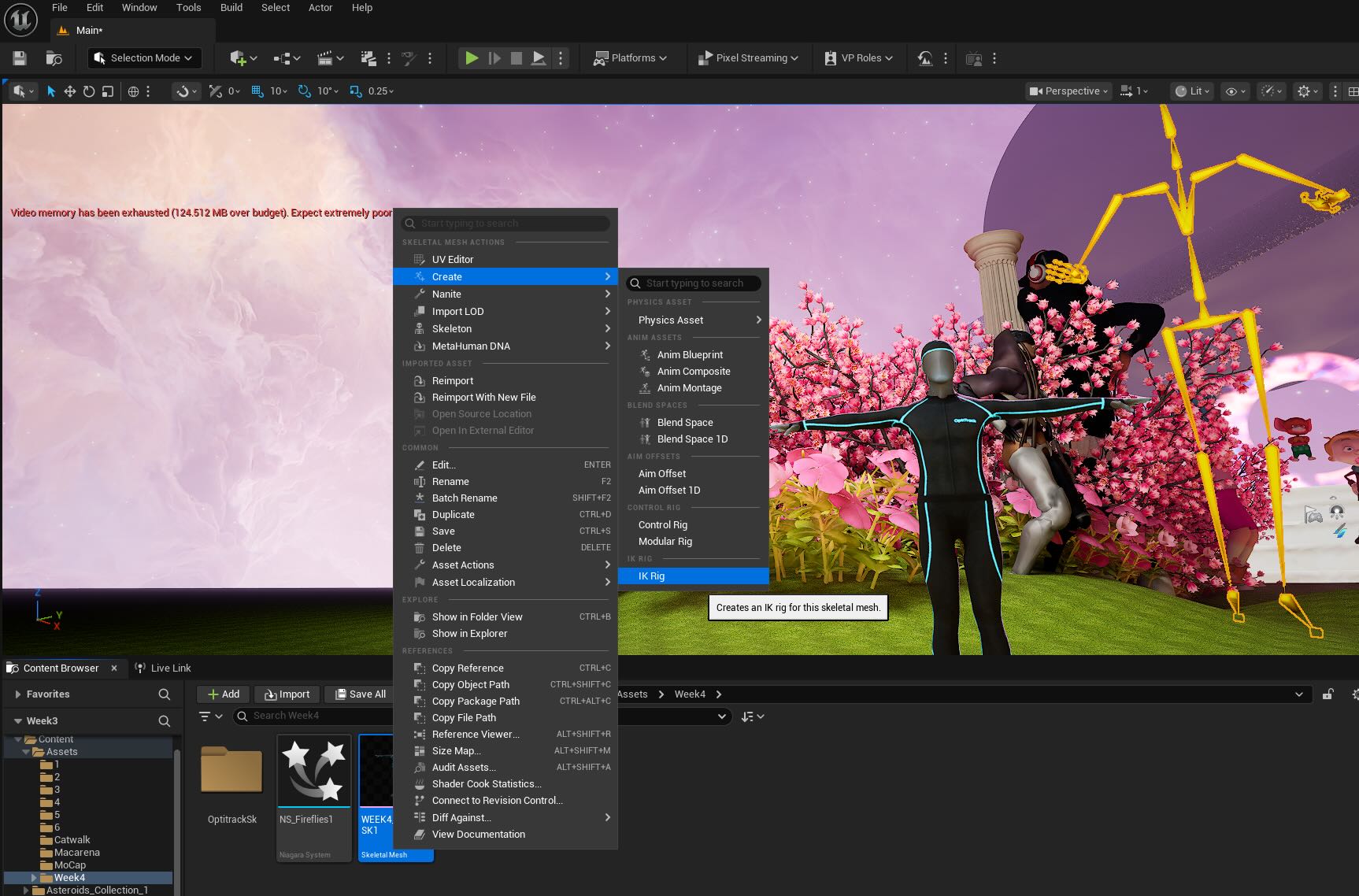Click the Save All button

click(359, 694)
